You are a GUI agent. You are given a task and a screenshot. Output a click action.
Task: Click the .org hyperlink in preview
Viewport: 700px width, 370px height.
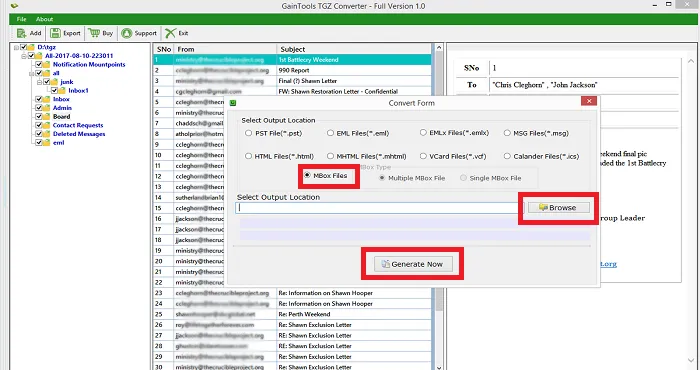point(608,264)
